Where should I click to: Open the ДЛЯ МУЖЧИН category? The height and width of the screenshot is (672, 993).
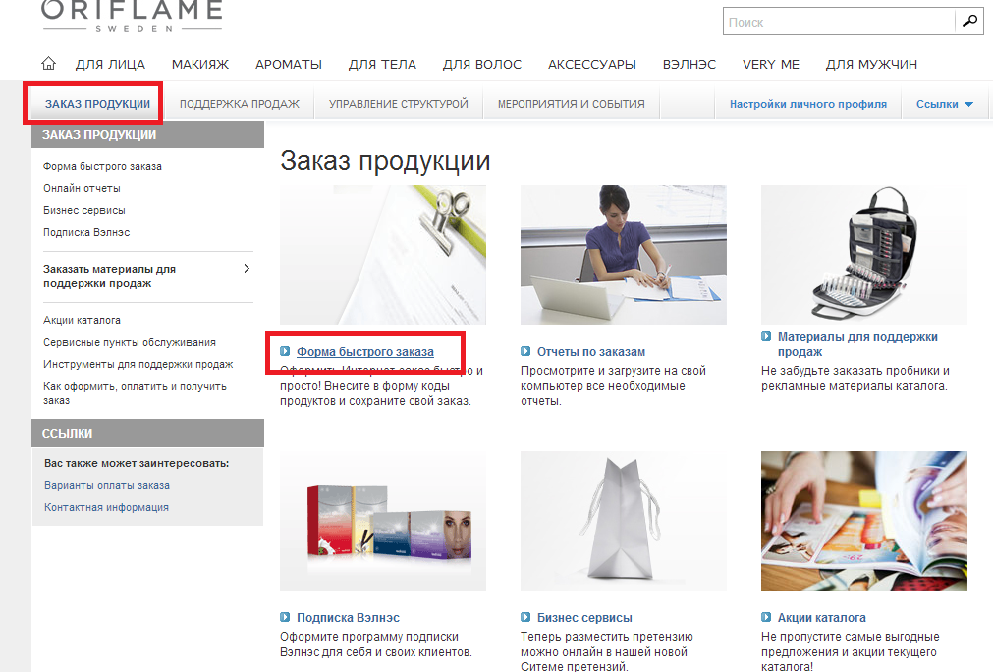click(871, 65)
